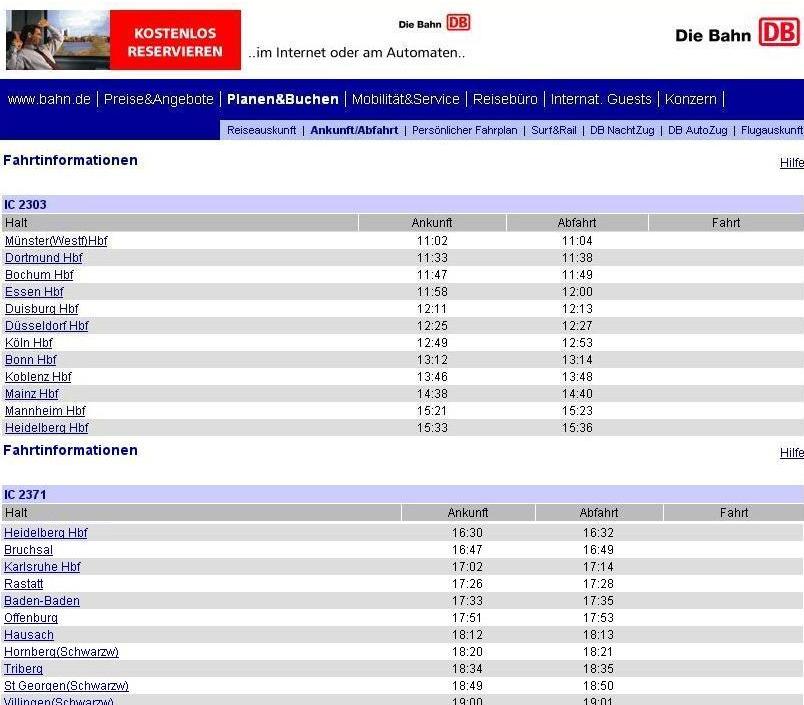Open Internat. Guests page

pyautogui.click(x=601, y=99)
